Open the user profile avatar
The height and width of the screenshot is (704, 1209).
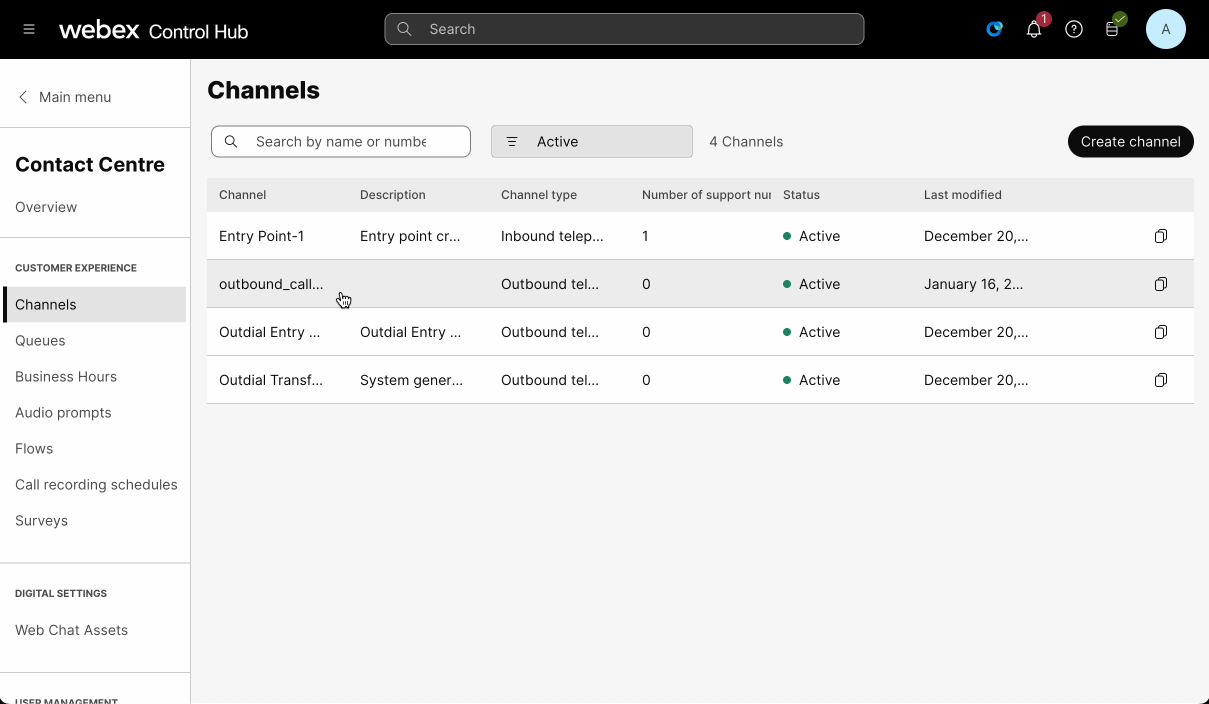(x=1165, y=29)
